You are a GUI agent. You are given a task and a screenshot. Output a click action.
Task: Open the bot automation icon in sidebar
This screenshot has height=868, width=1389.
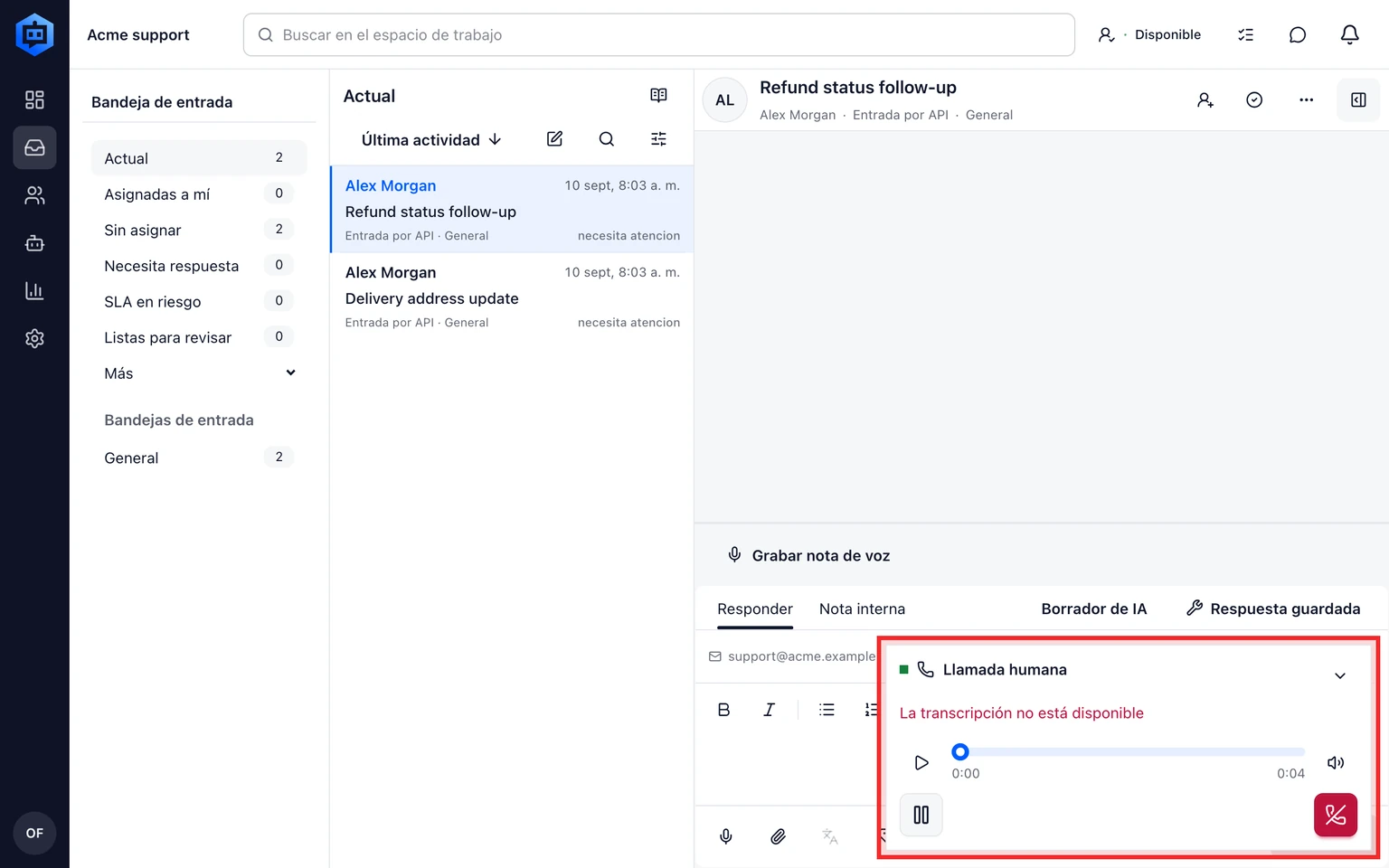click(34, 243)
